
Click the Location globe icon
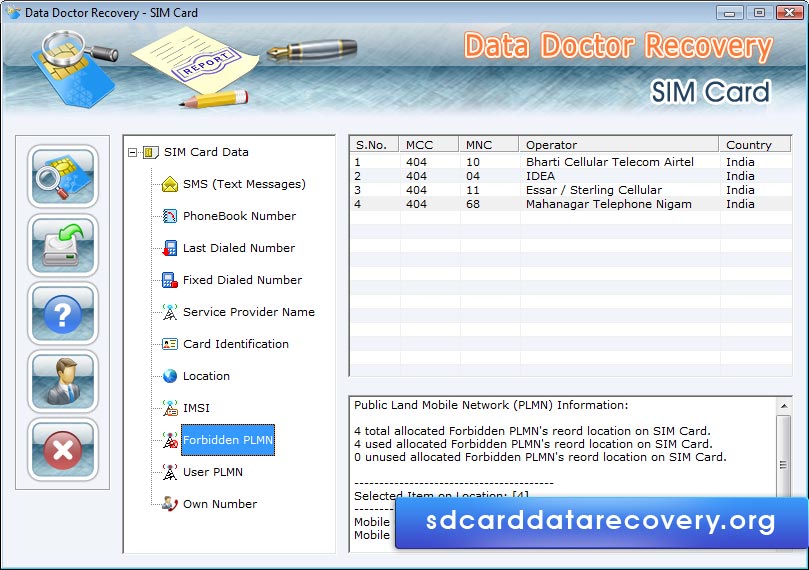click(170, 376)
